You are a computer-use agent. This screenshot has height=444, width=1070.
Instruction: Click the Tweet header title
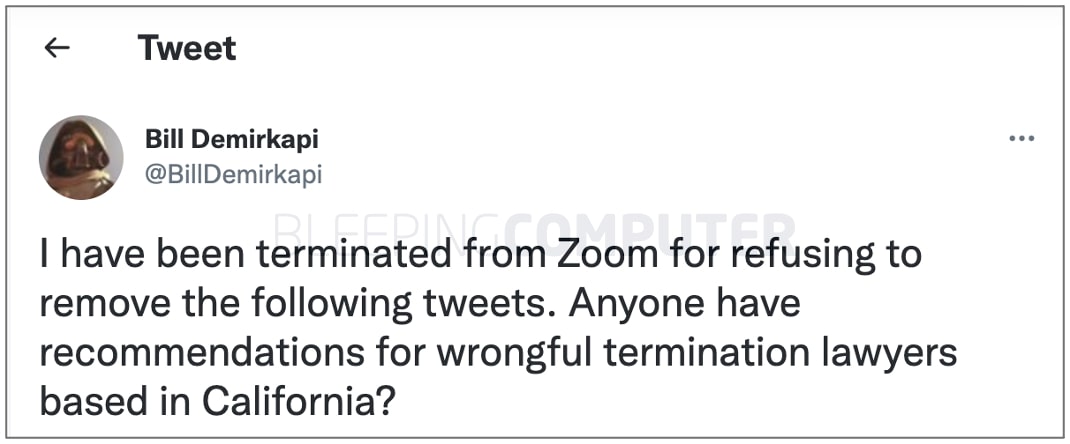pyautogui.click(x=187, y=48)
